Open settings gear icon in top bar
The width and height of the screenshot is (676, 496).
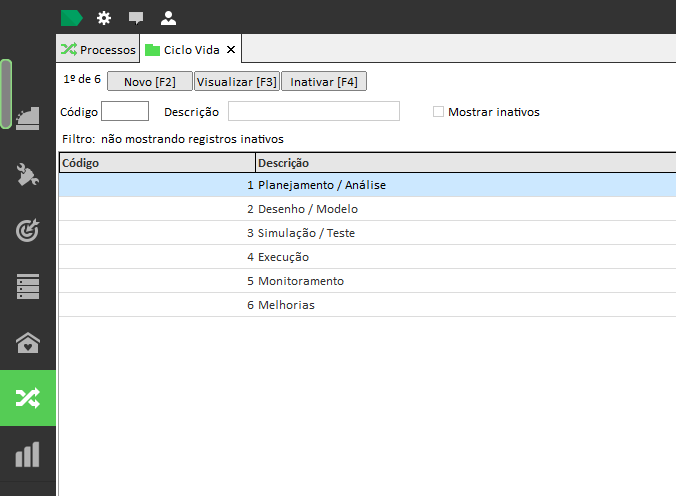(x=103, y=18)
